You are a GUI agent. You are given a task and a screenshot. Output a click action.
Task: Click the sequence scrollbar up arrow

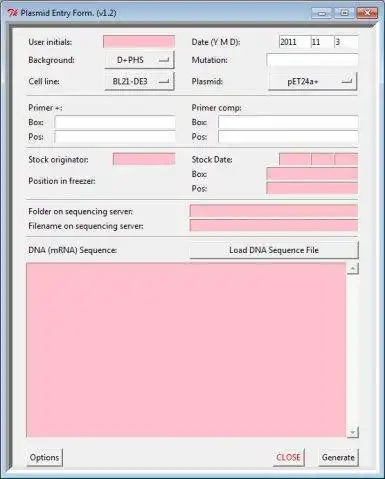pyautogui.click(x=353, y=268)
